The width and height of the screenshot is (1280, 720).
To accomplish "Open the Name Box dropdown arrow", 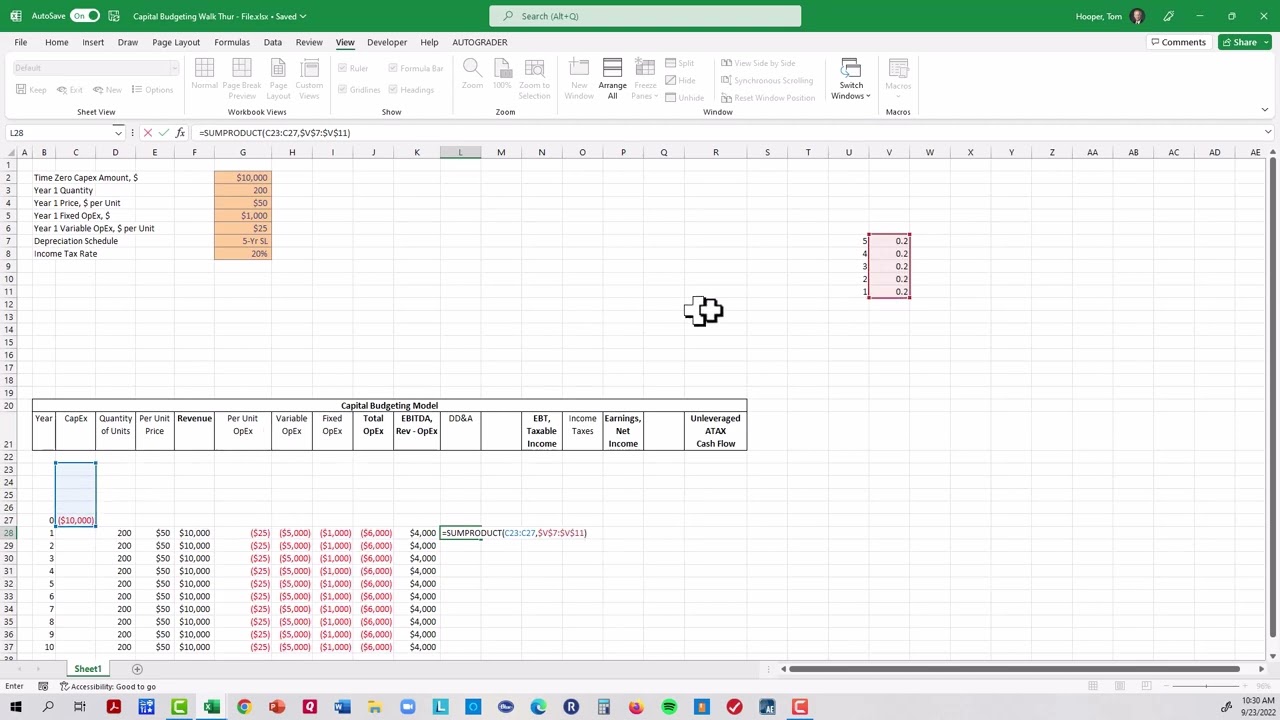I will [x=118, y=133].
